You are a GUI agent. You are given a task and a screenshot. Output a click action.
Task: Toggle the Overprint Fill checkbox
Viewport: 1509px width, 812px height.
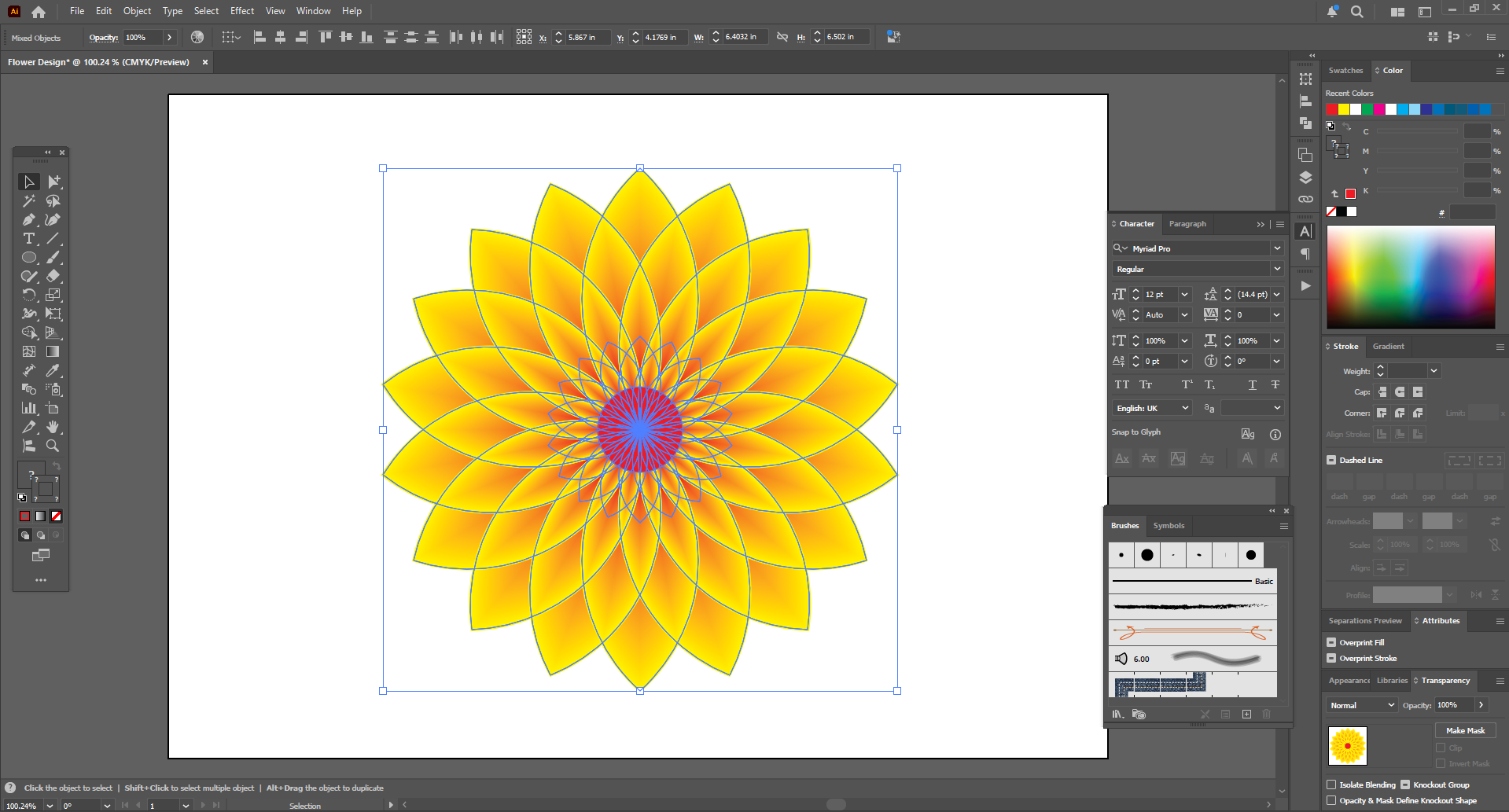point(1331,643)
